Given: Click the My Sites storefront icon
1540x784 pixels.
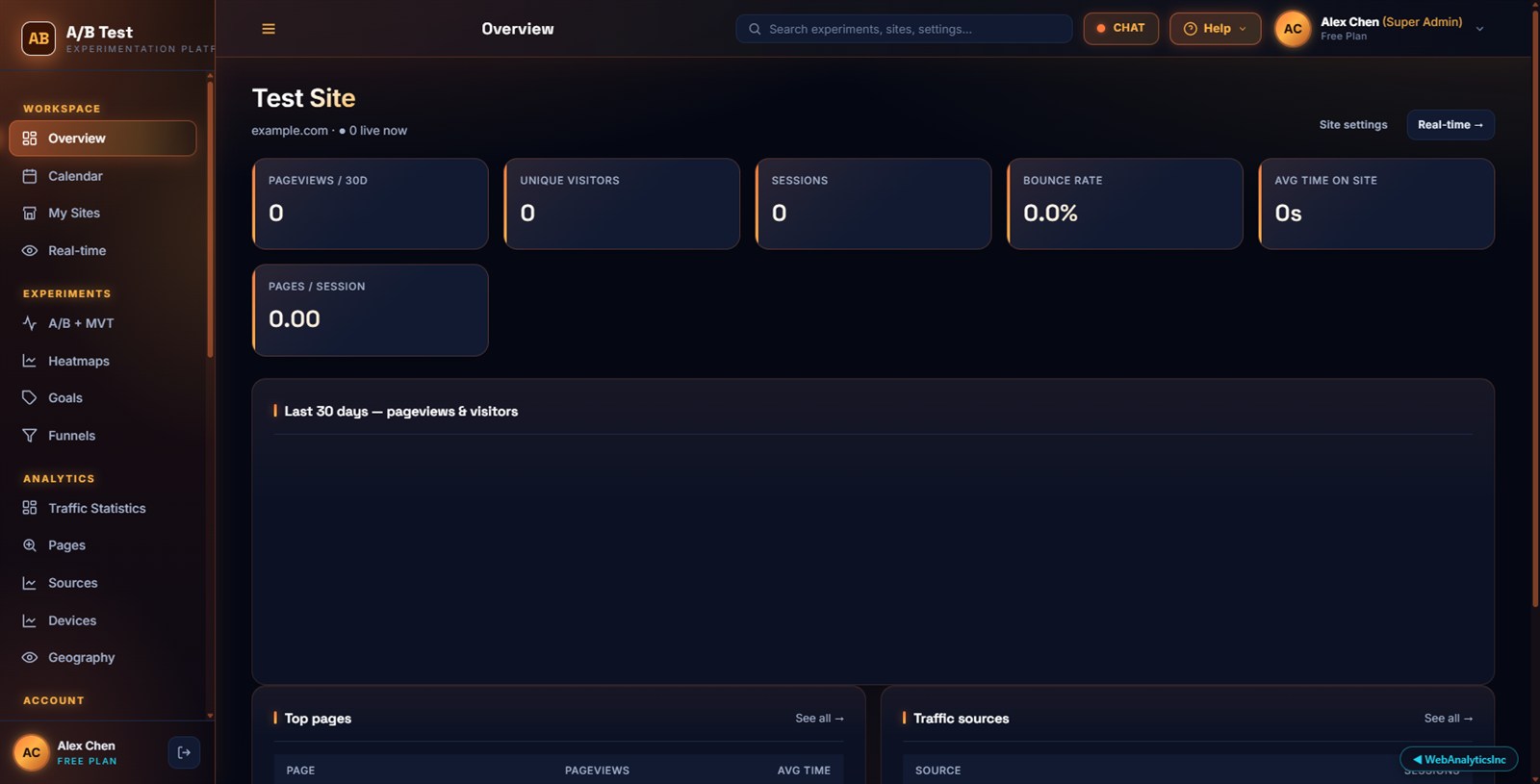Looking at the screenshot, I should coord(30,213).
